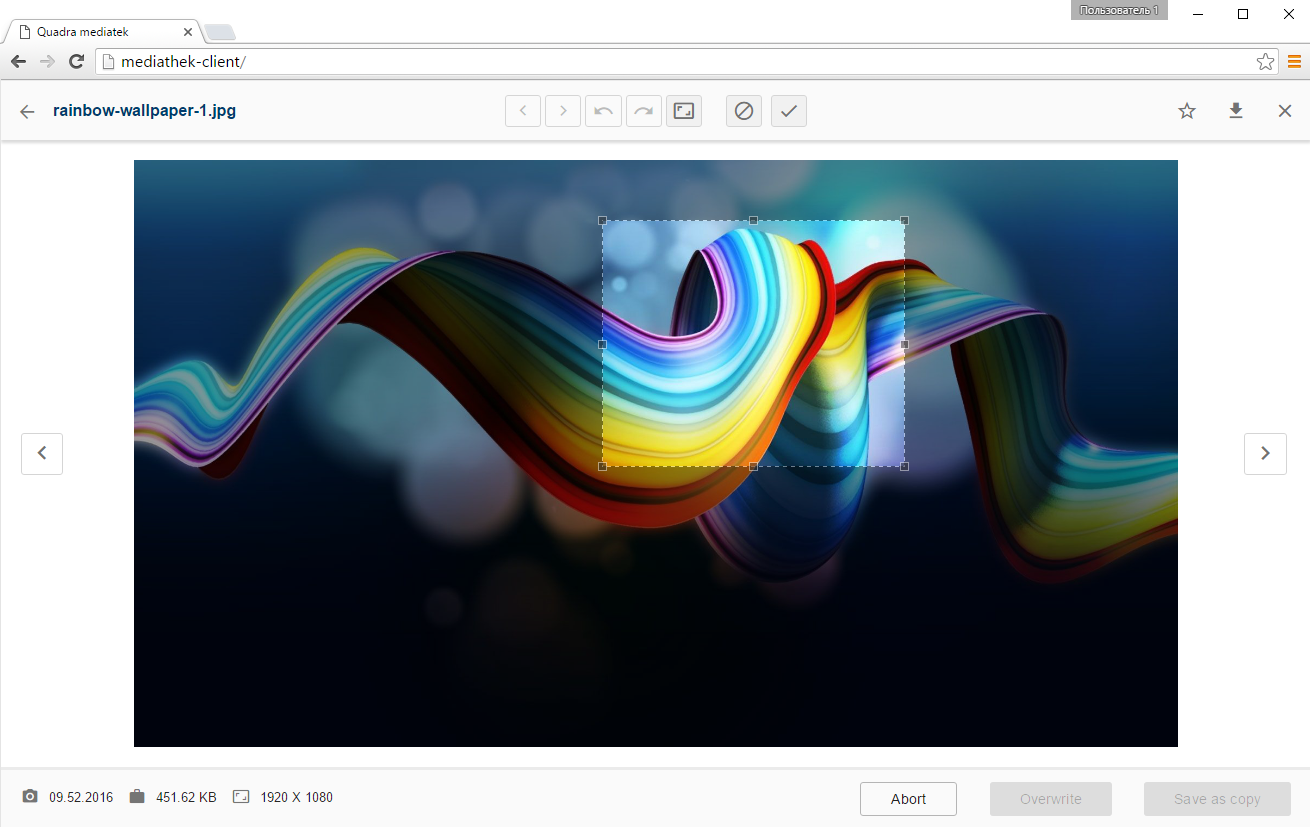Click the right chevron button in the toolbar
1310x827 pixels.
563,111
